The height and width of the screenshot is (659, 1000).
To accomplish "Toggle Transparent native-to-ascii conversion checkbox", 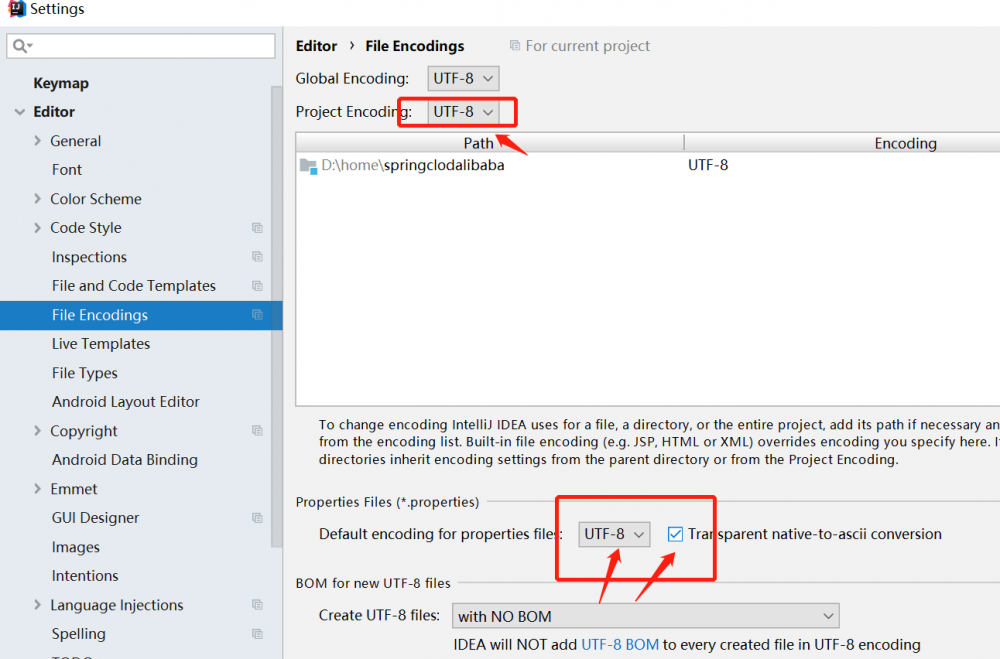I will 675,534.
